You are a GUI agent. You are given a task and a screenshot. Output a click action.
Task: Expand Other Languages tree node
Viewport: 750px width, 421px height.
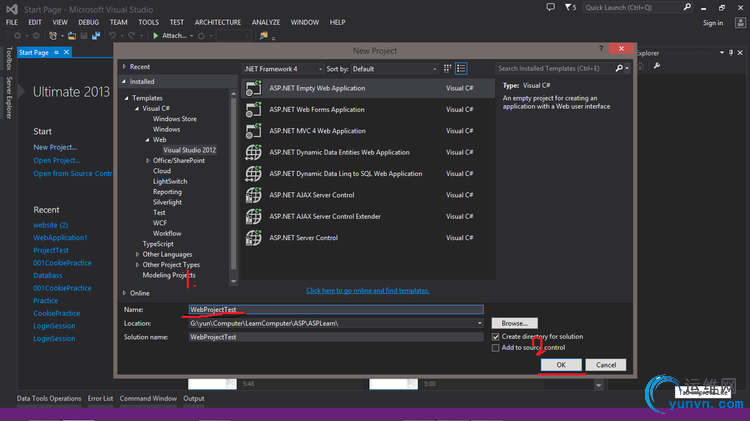coord(137,255)
